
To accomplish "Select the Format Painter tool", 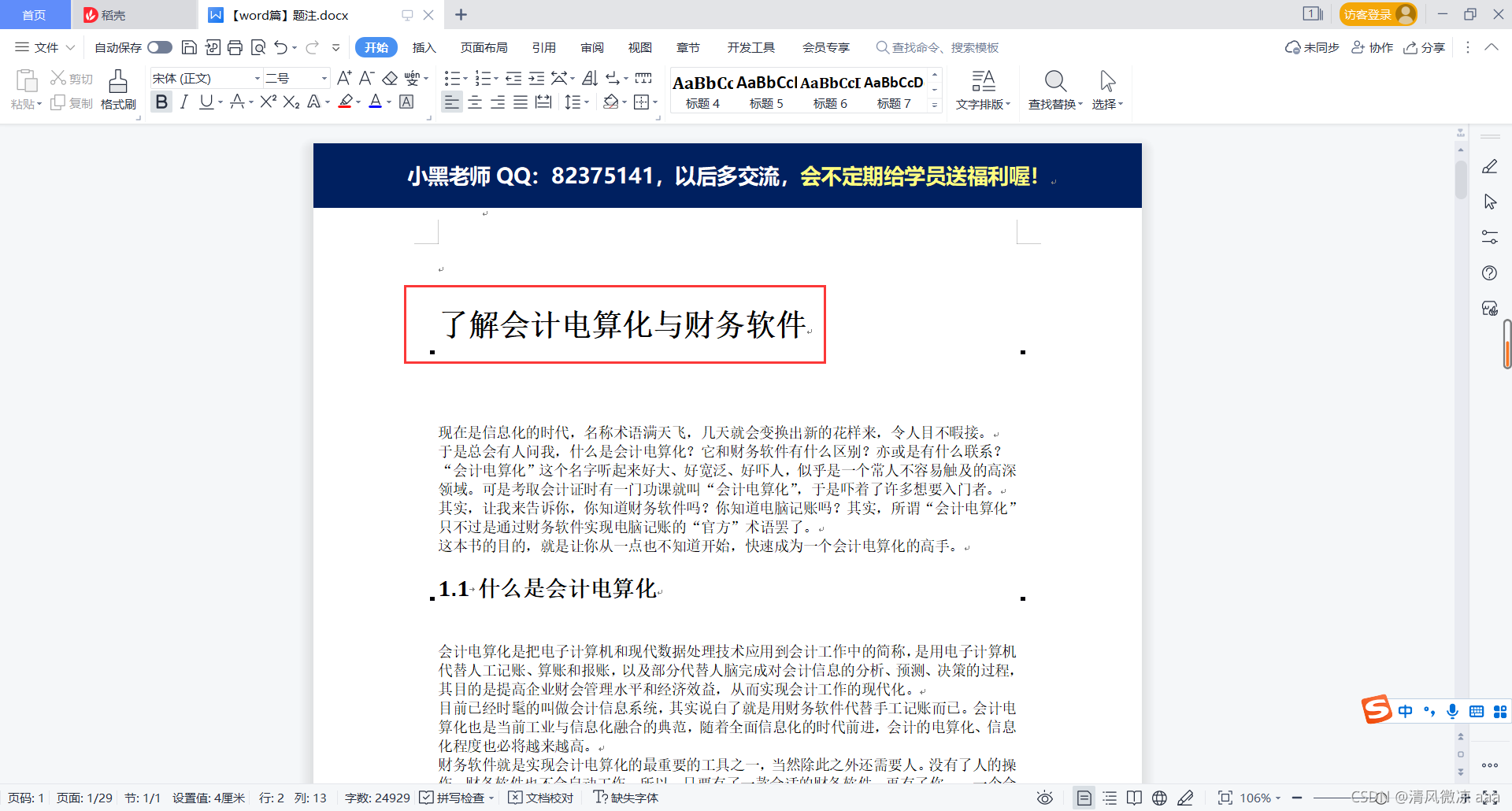I will pyautogui.click(x=118, y=89).
